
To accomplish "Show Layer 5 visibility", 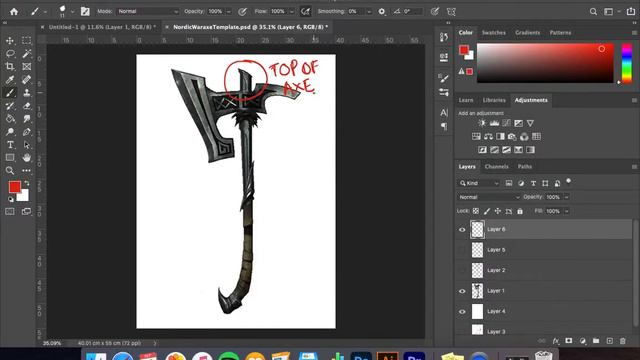I will coord(462,250).
